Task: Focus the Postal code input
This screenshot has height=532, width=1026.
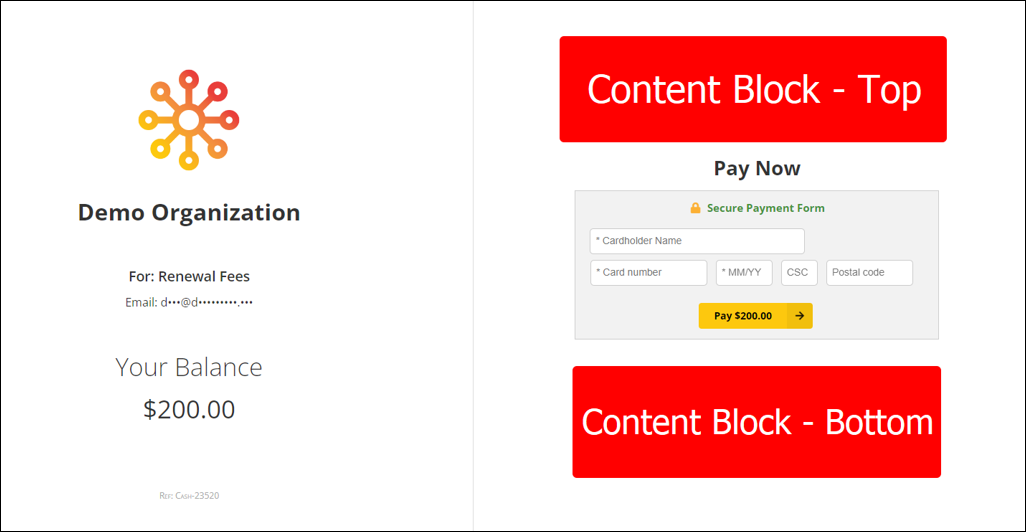Action: pos(869,273)
